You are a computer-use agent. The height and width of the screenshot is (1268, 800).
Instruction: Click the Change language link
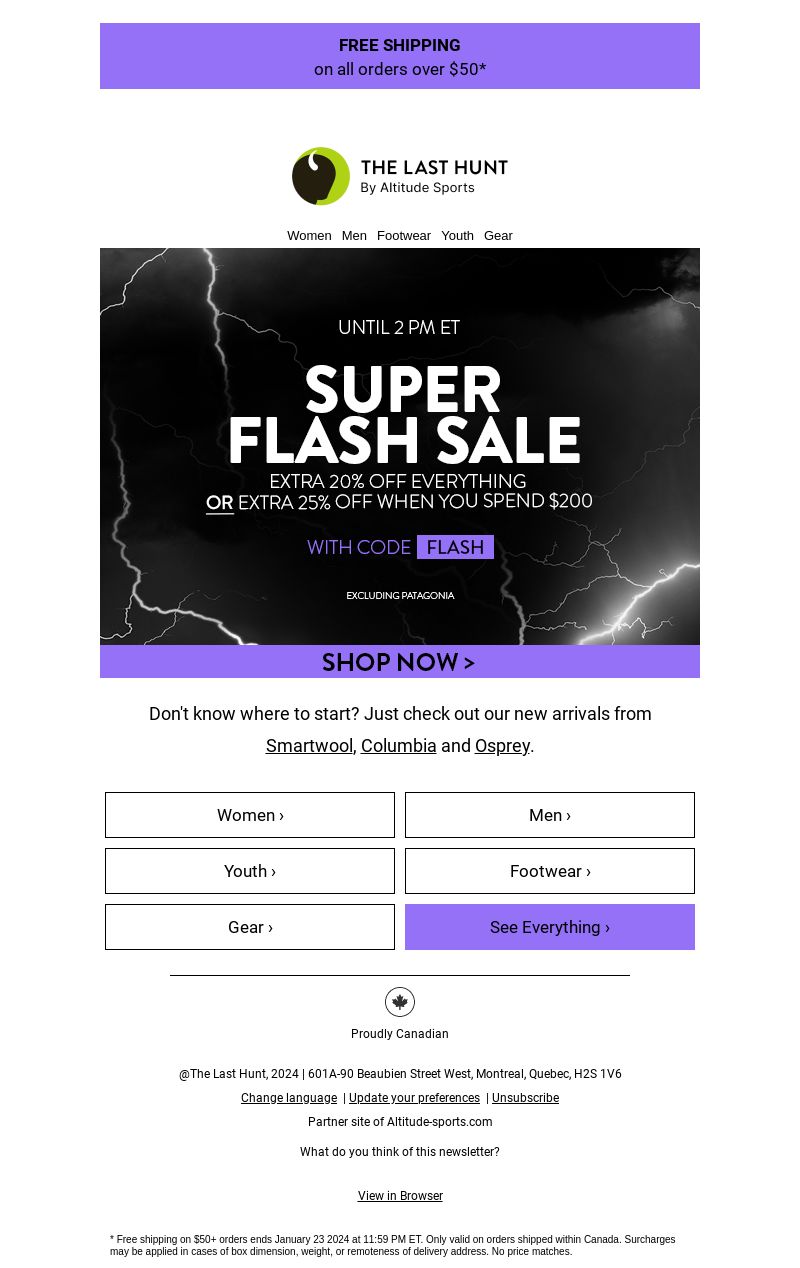click(x=289, y=1098)
